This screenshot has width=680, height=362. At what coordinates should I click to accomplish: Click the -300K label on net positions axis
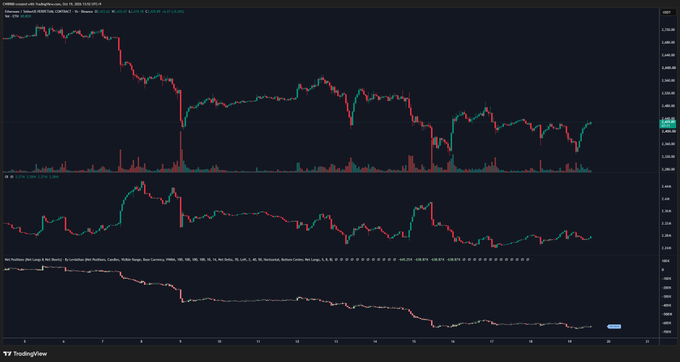(x=667, y=297)
